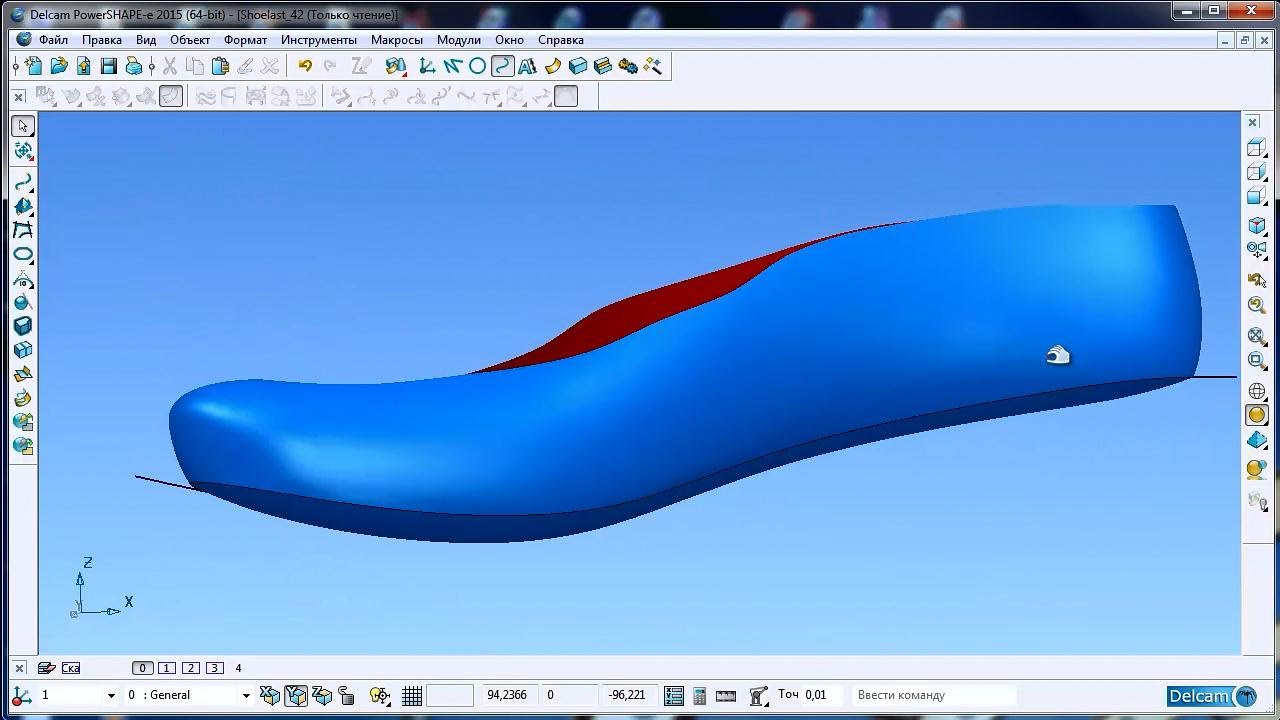Open the text annotation tool

528,66
